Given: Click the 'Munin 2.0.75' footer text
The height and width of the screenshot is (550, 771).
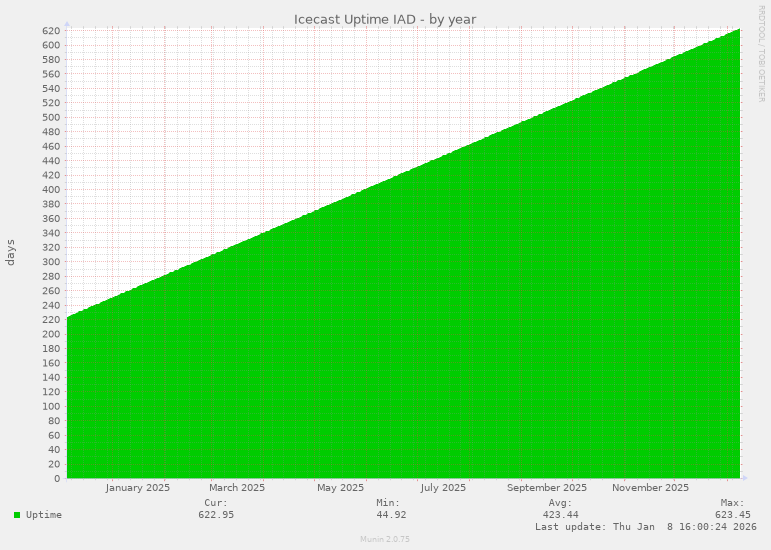Looking at the screenshot, I should pyautogui.click(x=385, y=539).
